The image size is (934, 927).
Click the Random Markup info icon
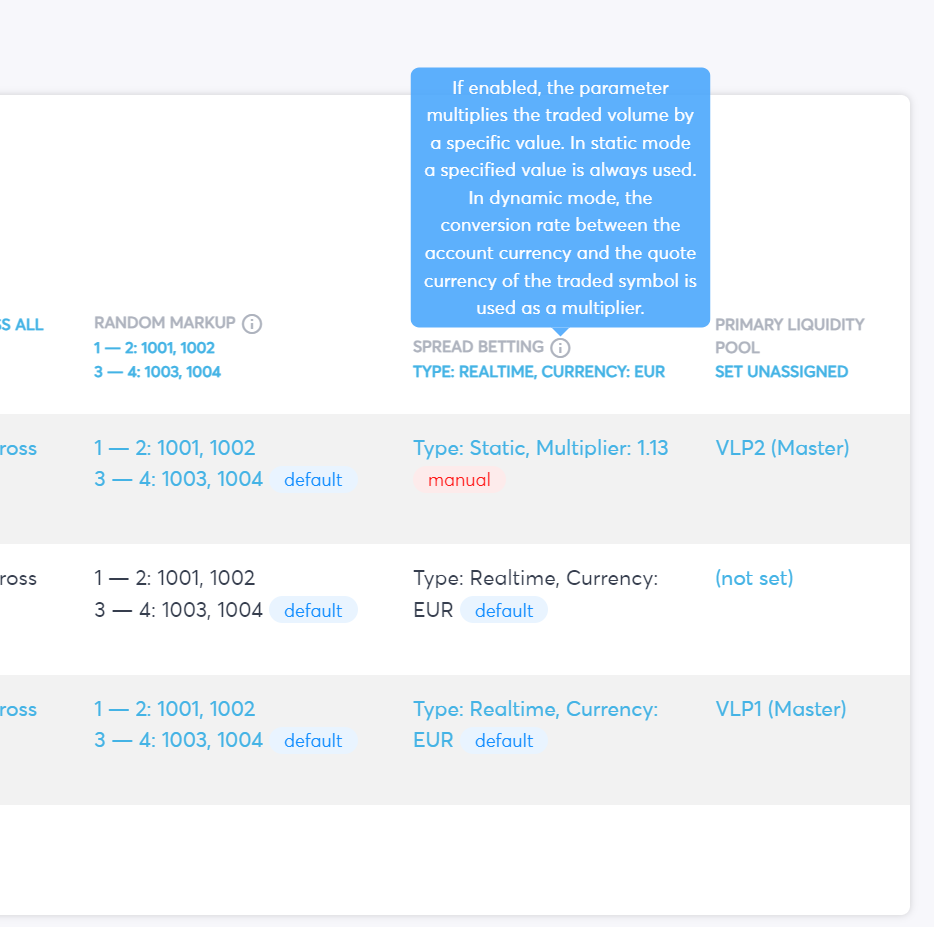(252, 323)
